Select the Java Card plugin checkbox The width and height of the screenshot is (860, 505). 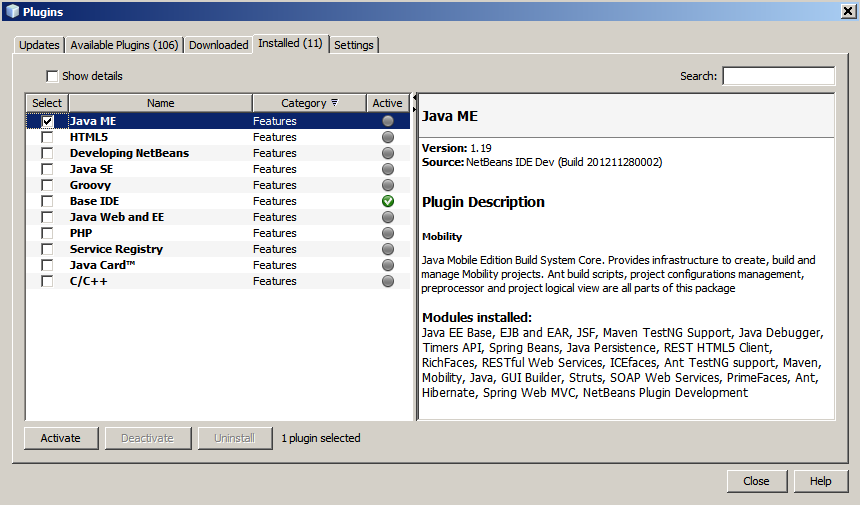(x=47, y=265)
